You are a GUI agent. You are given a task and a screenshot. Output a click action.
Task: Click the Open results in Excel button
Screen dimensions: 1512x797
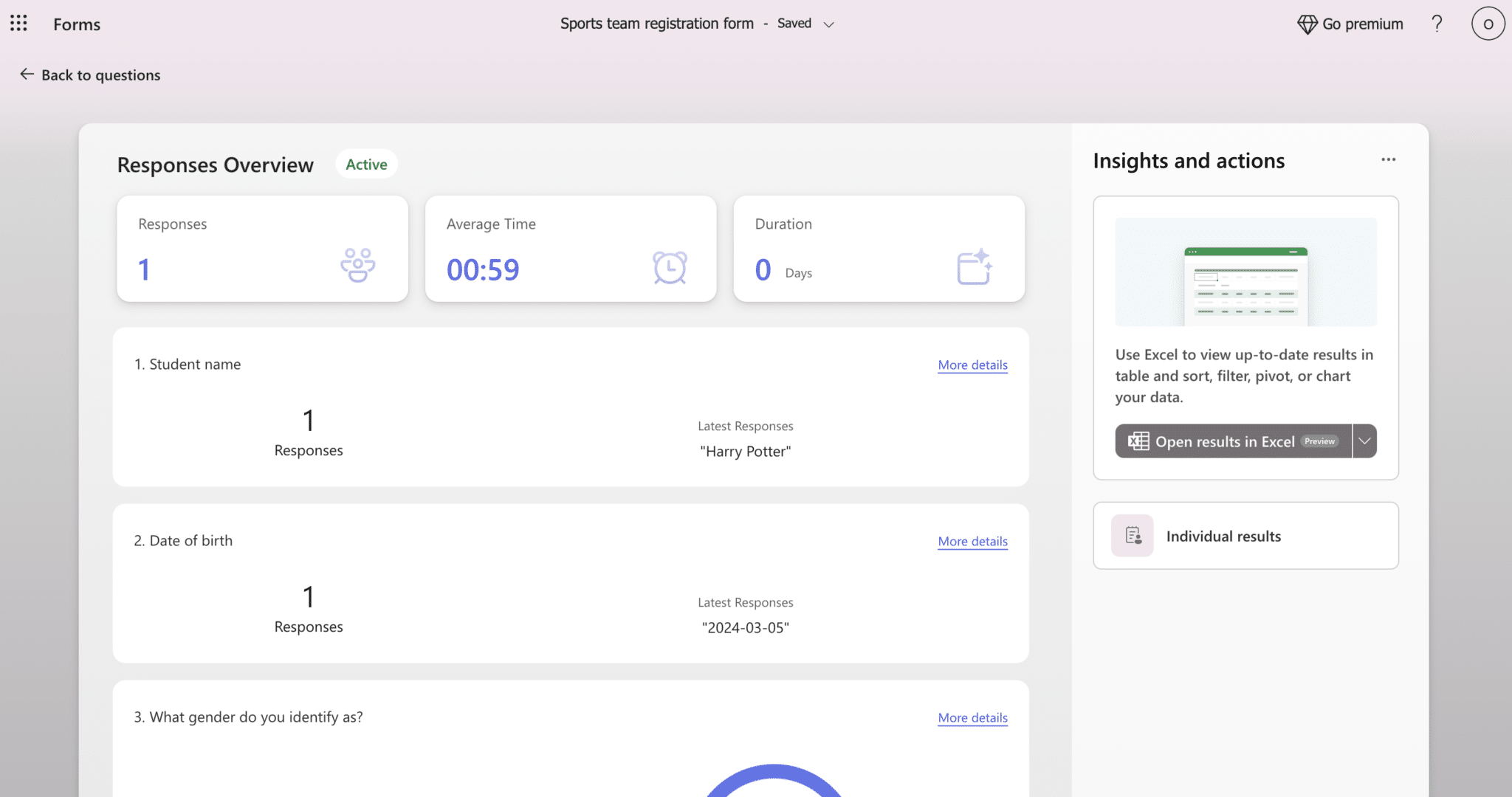coord(1226,441)
